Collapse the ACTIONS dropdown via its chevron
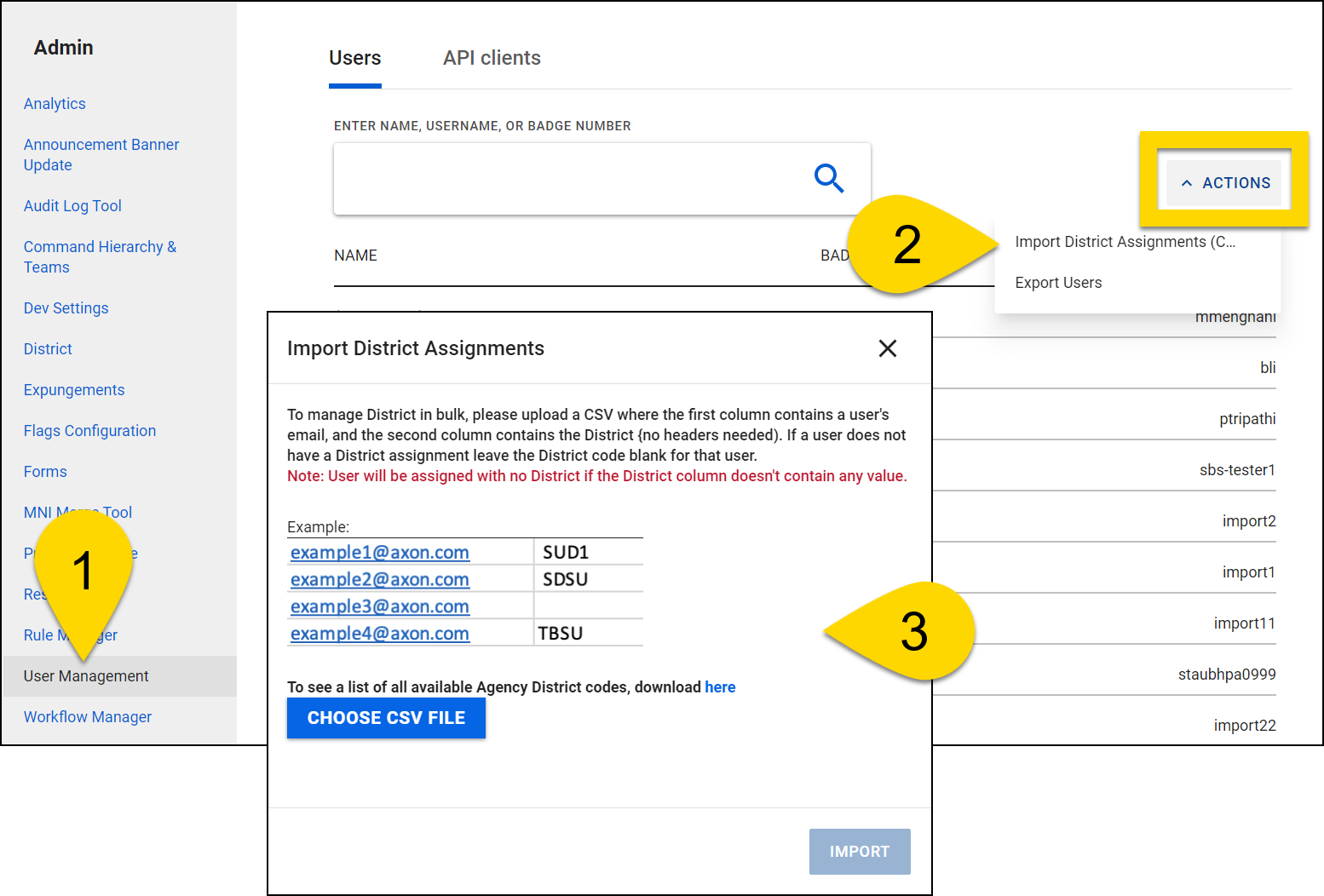 click(x=1189, y=182)
